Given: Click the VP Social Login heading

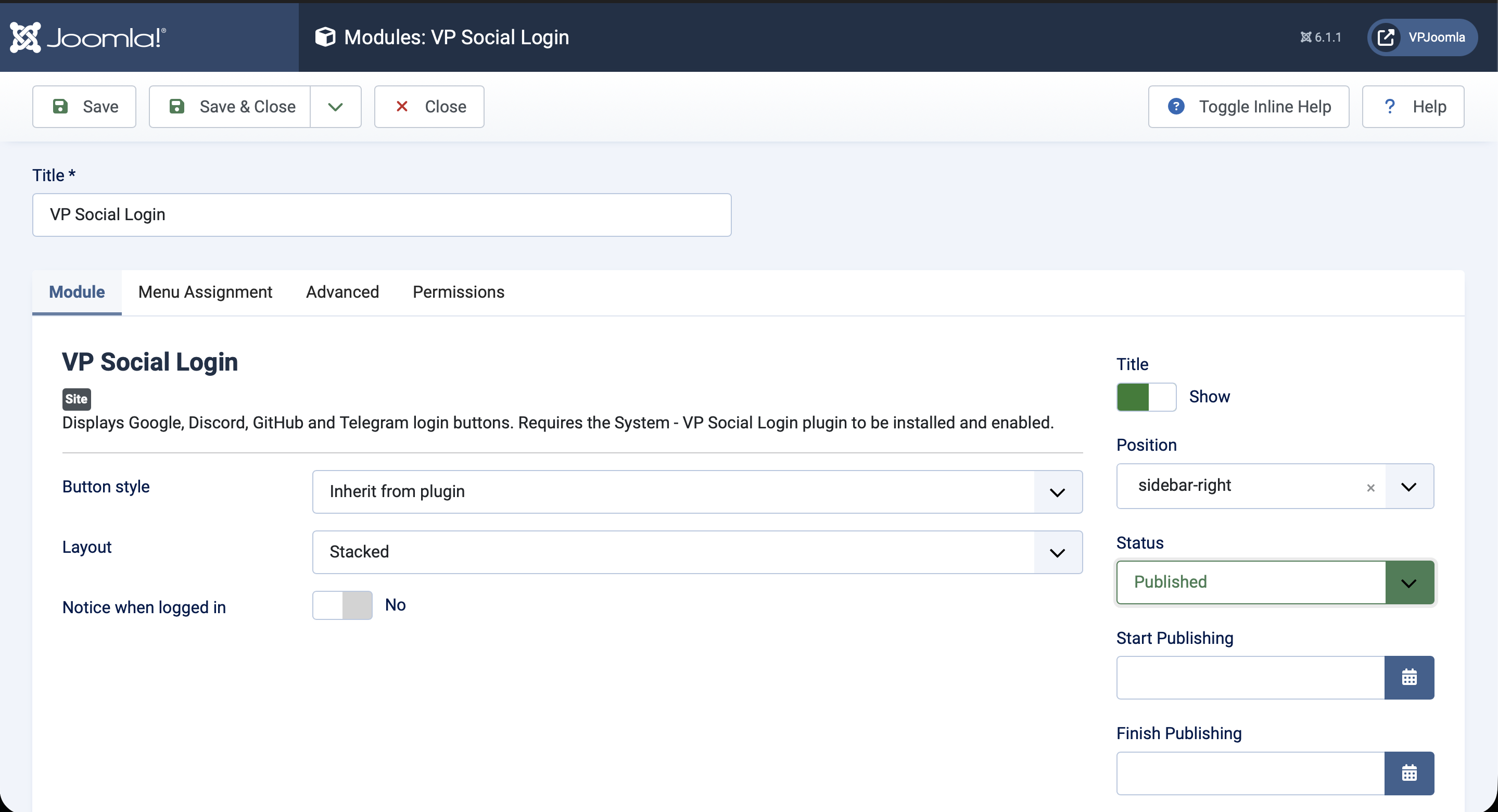Looking at the screenshot, I should click(150, 362).
